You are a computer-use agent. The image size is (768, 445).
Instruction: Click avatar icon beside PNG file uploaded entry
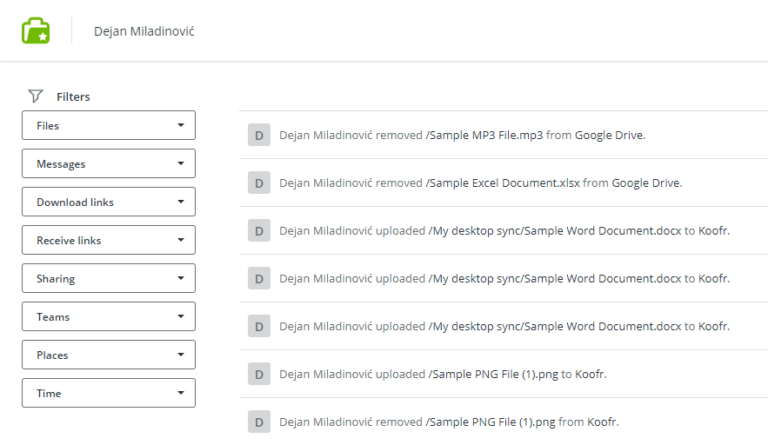coord(259,374)
